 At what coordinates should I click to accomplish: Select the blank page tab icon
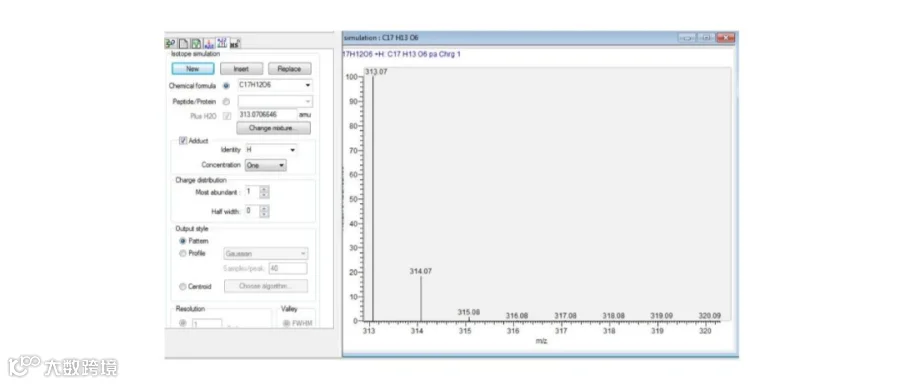point(183,44)
